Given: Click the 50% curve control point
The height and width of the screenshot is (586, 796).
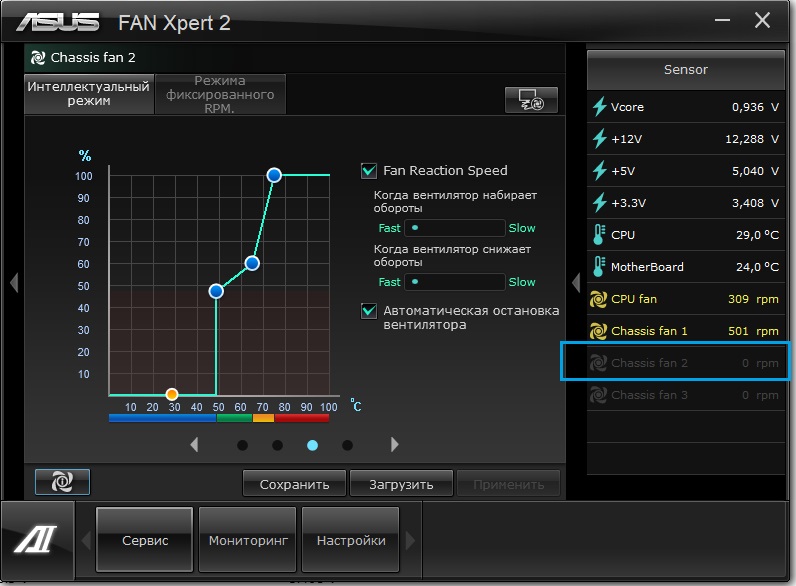Looking at the screenshot, I should tap(216, 291).
